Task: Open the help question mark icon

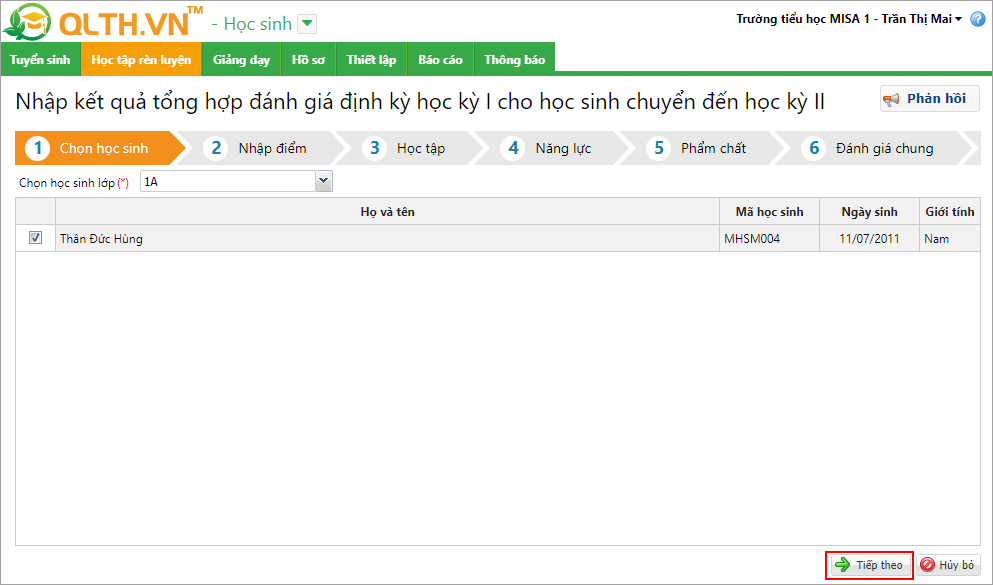Action: pyautogui.click(x=977, y=20)
